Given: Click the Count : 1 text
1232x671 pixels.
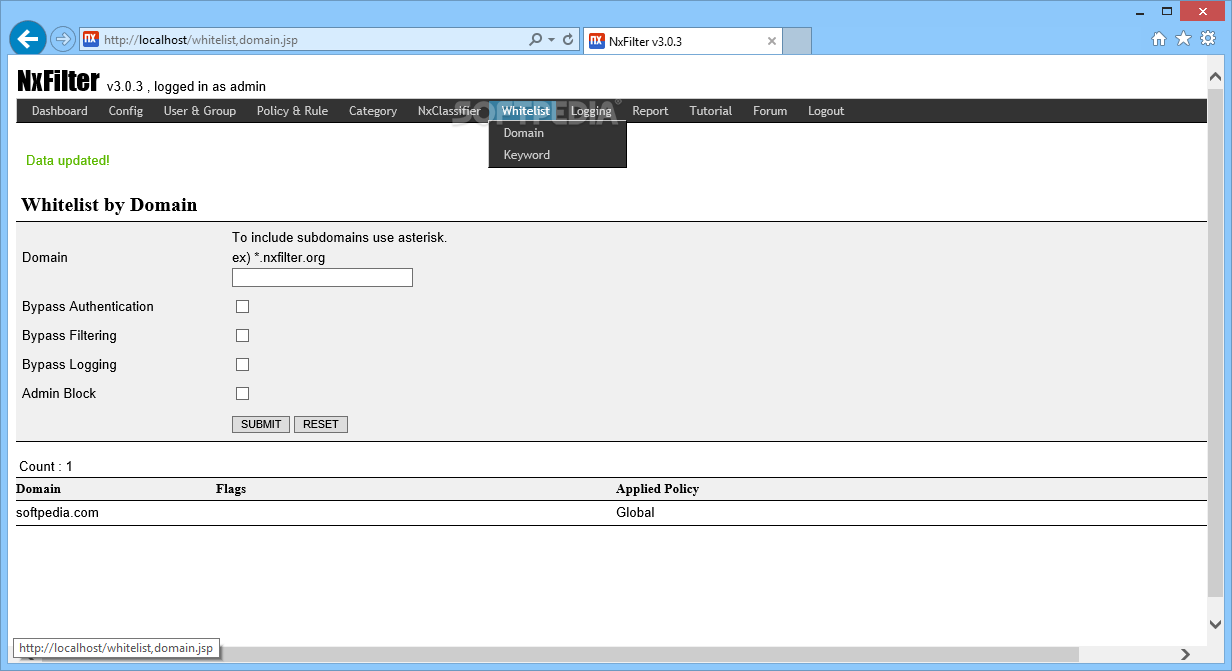Looking at the screenshot, I should pos(46,467).
